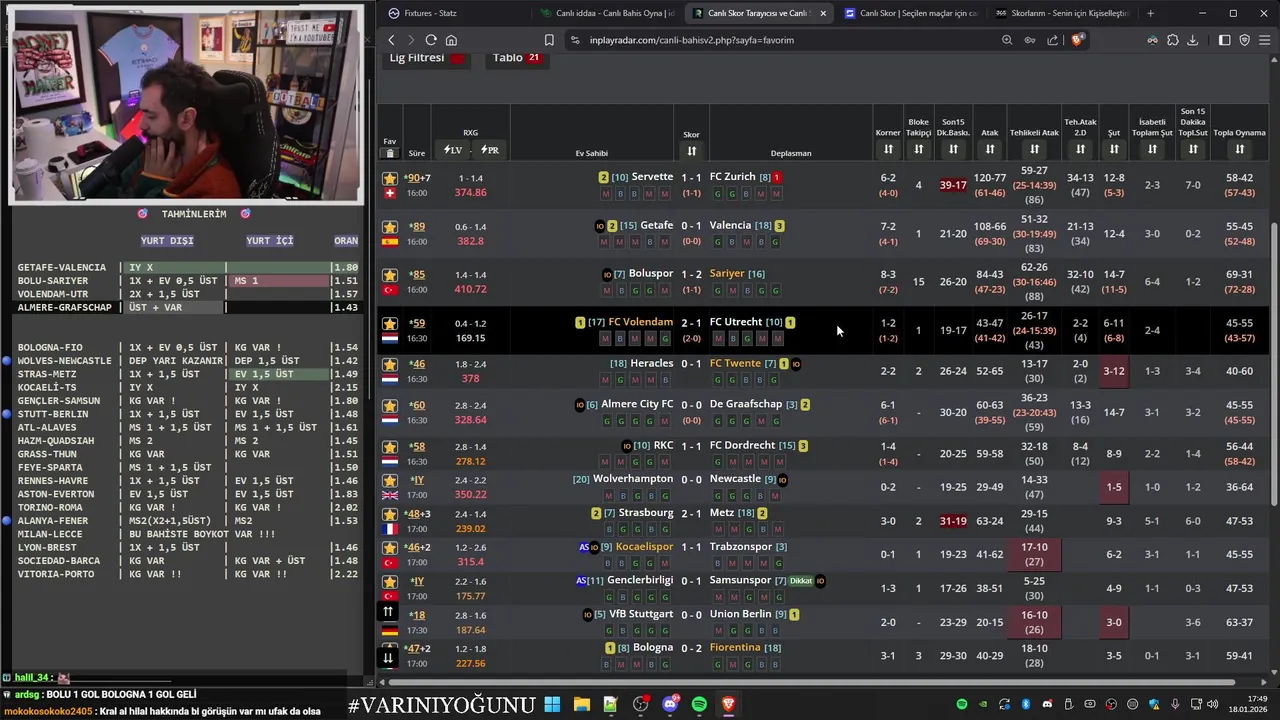Sort table by Skor column
Image resolution: width=1280 pixels, height=720 pixels.
click(691, 151)
